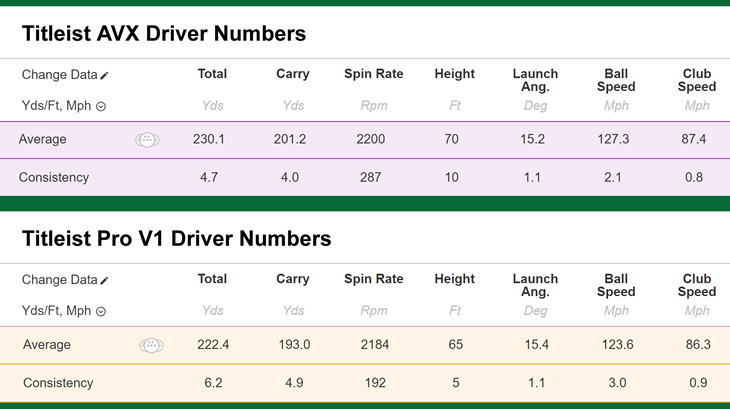This screenshot has width=730, height=409.
Task: Select the Carry column header in AVX table
Action: click(x=293, y=74)
